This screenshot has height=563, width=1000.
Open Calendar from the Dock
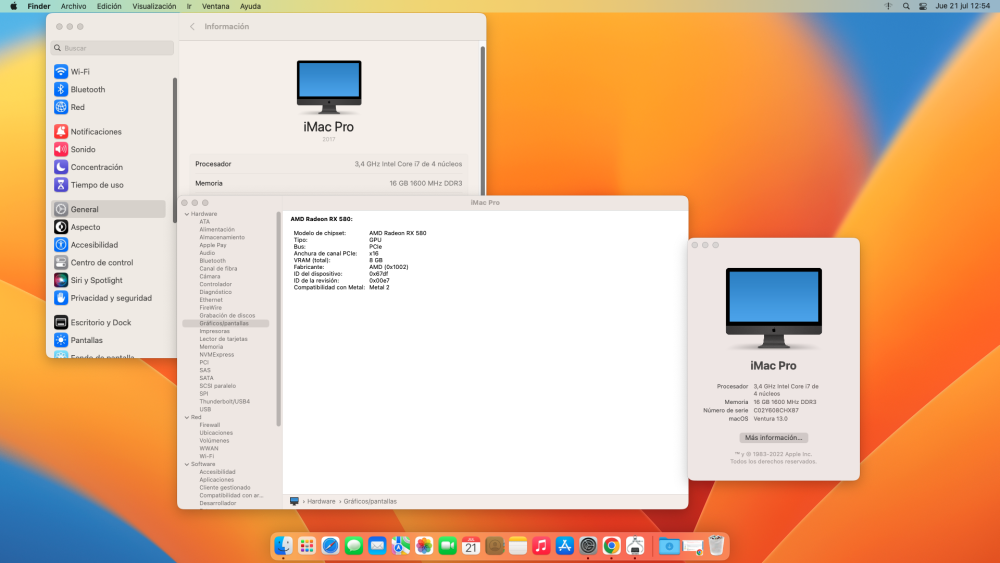click(x=471, y=546)
